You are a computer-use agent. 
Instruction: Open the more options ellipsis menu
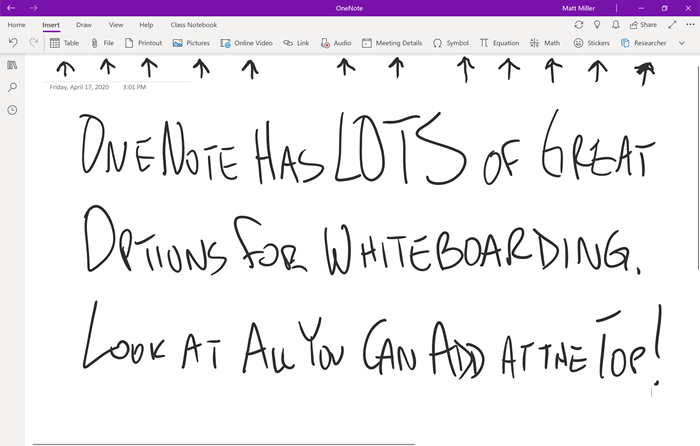(690, 25)
